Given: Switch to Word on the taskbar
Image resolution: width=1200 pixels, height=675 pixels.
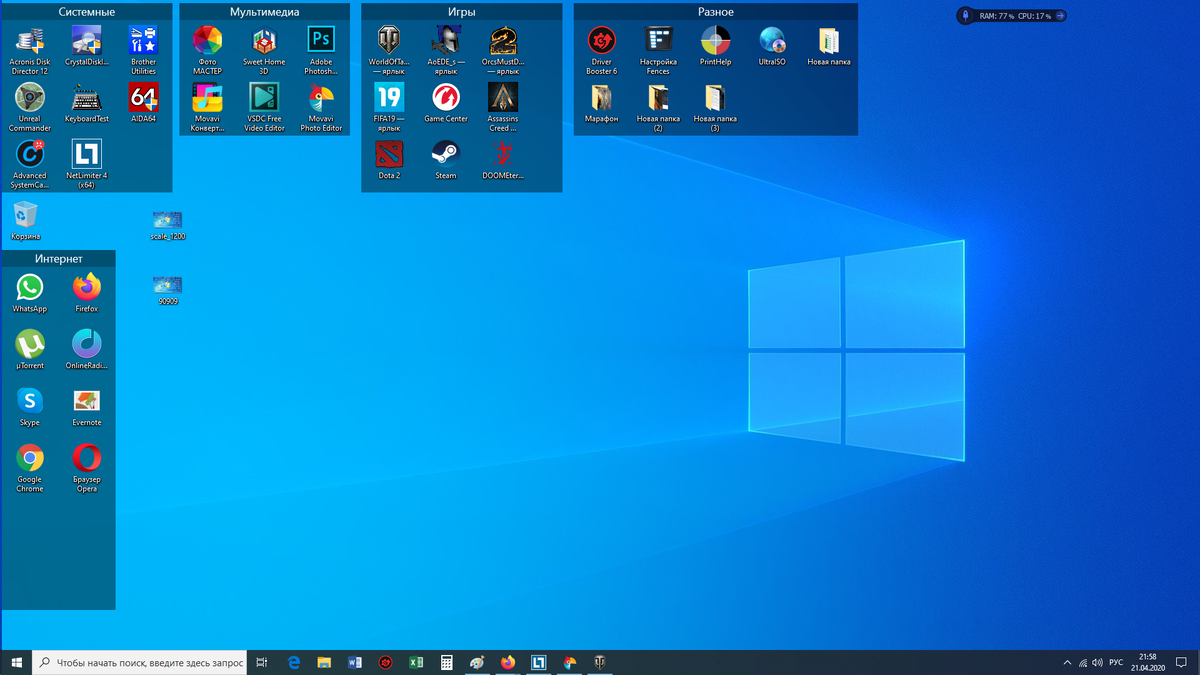Looking at the screenshot, I should click(x=355, y=662).
